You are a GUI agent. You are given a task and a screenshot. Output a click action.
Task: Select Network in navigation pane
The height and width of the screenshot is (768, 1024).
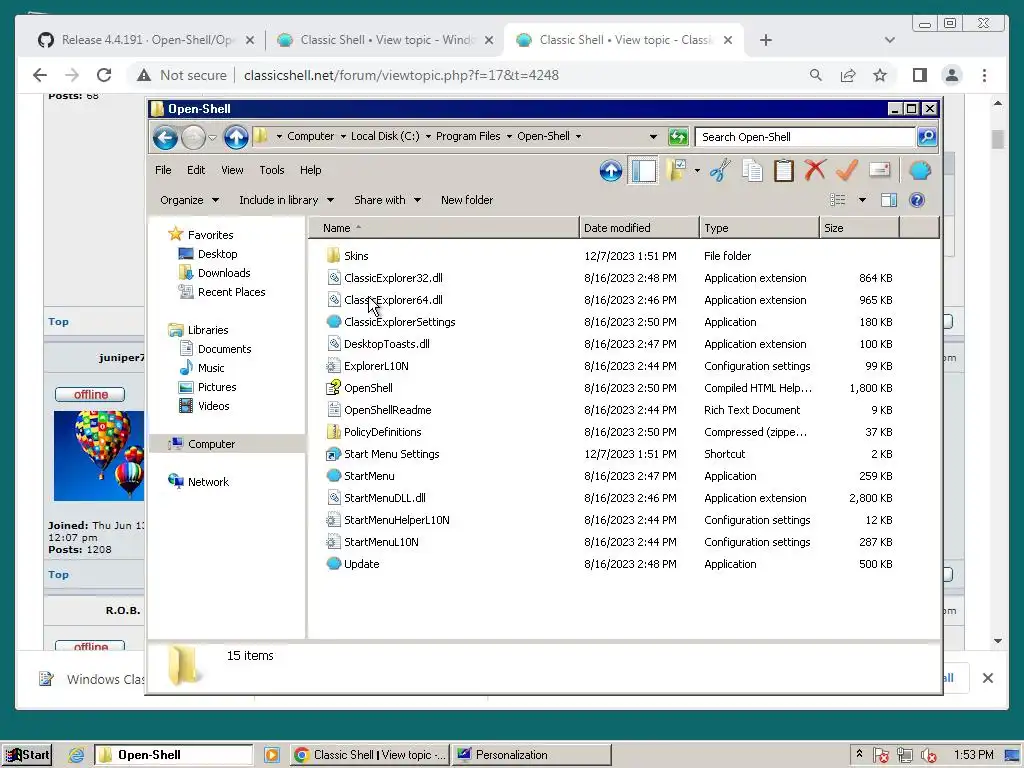(x=208, y=481)
